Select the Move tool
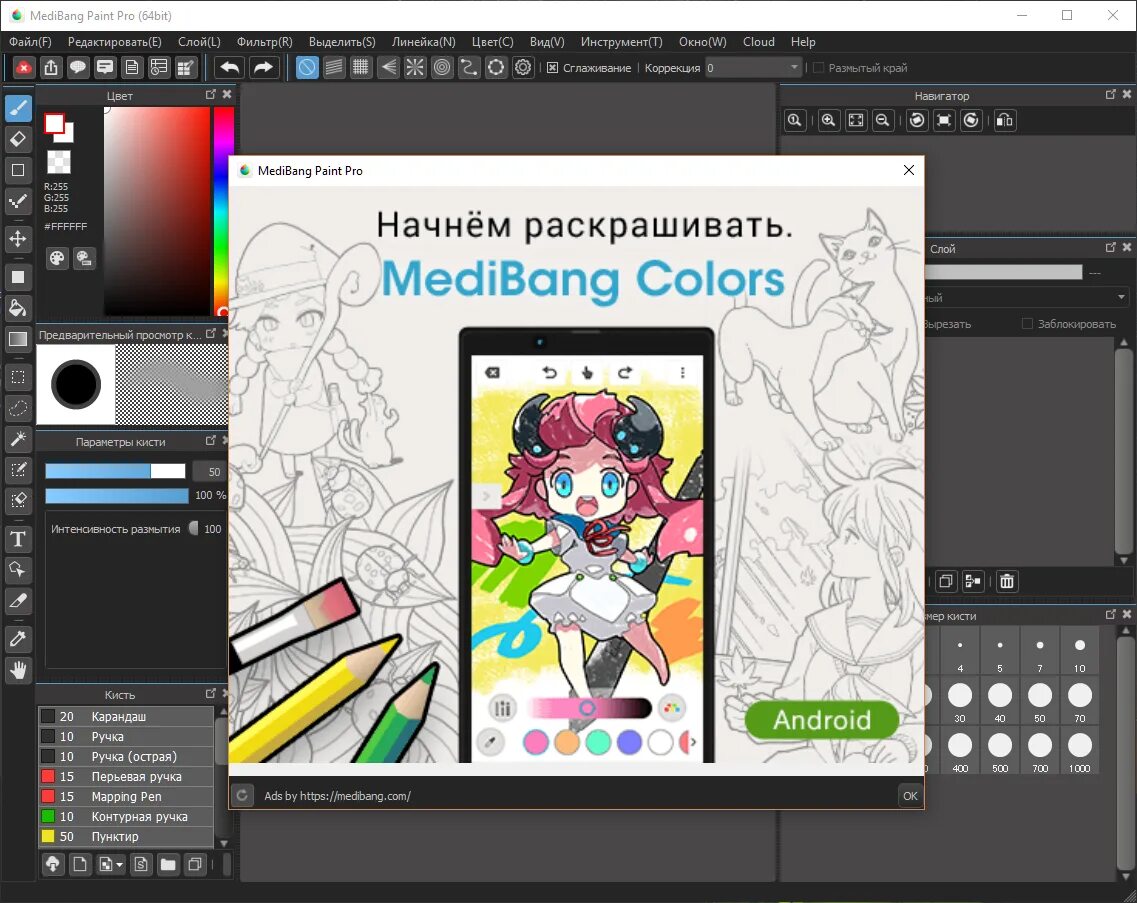1137x903 pixels. [18, 238]
